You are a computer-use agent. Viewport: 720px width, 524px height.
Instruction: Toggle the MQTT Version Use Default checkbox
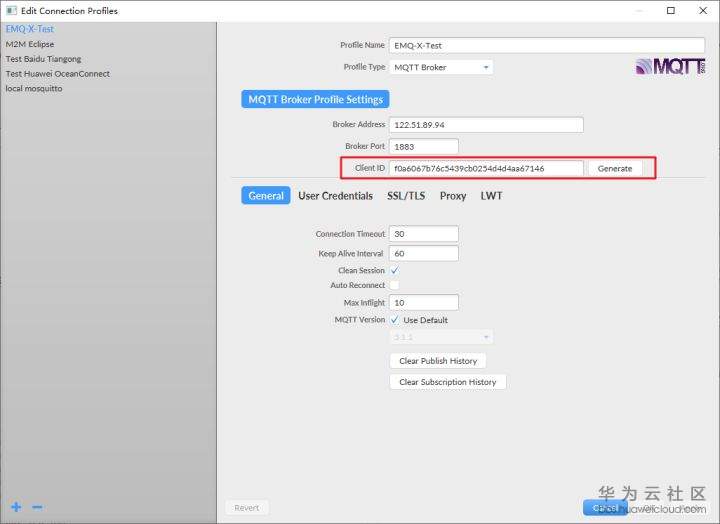click(x=394, y=320)
